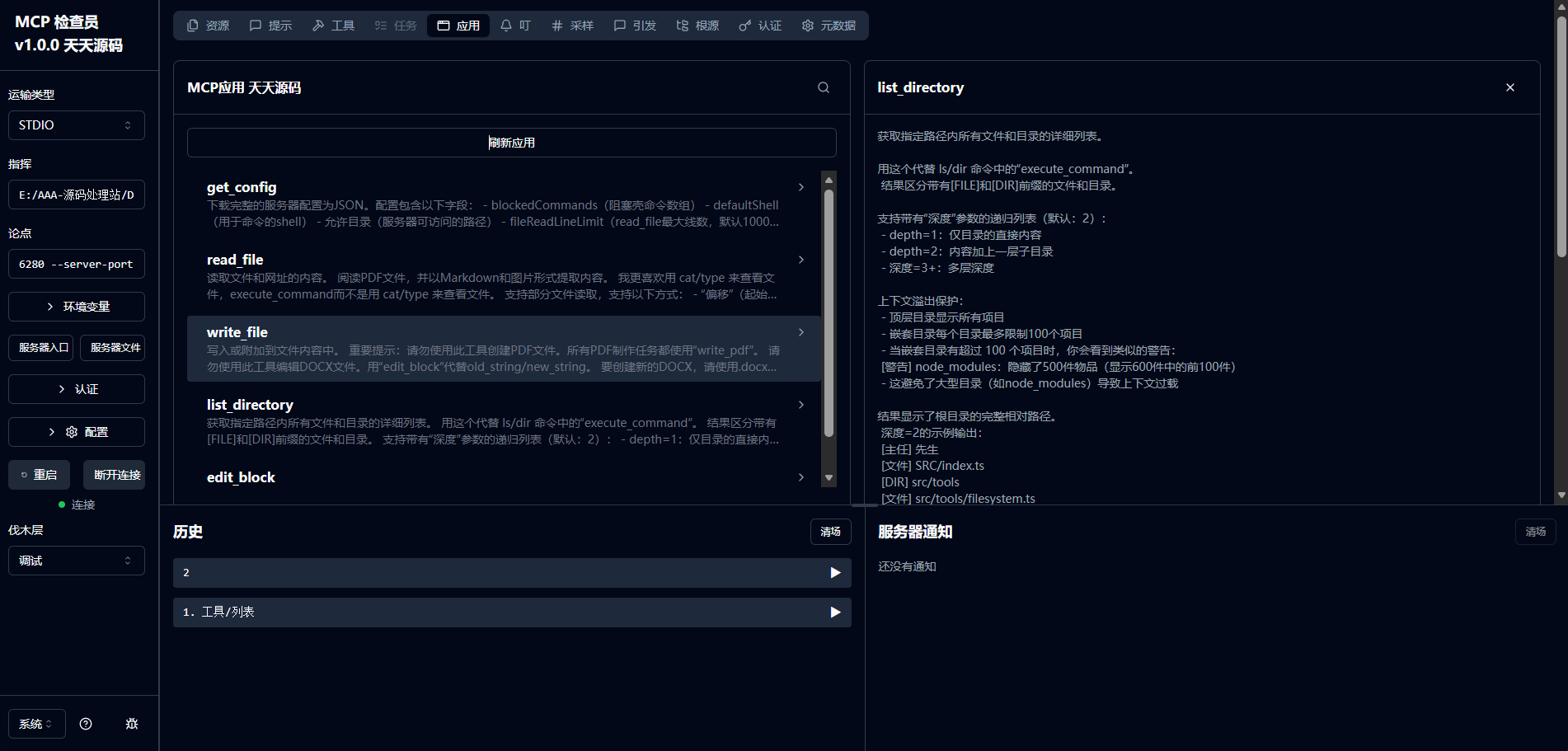The height and width of the screenshot is (751, 1568).
Task: Click the command input field E:/AAA
Action: (x=77, y=195)
